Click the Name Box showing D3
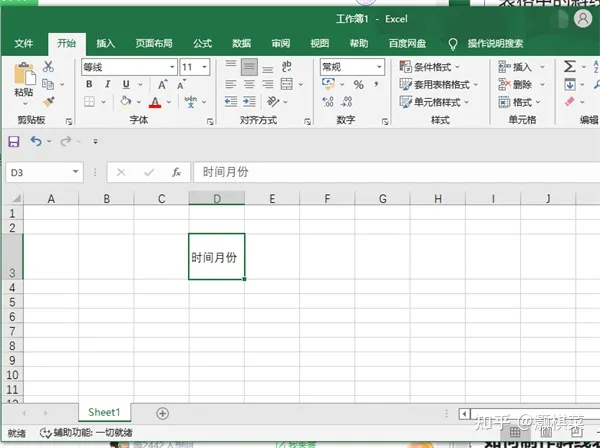This screenshot has height=448, width=600. tap(38, 172)
